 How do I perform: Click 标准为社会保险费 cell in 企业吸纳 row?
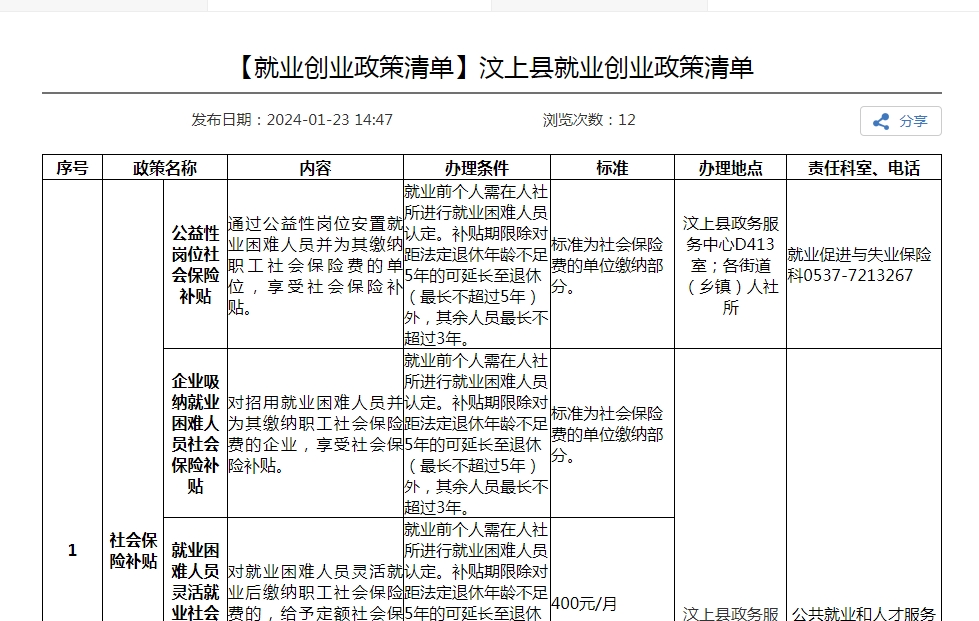pyautogui.click(x=612, y=433)
